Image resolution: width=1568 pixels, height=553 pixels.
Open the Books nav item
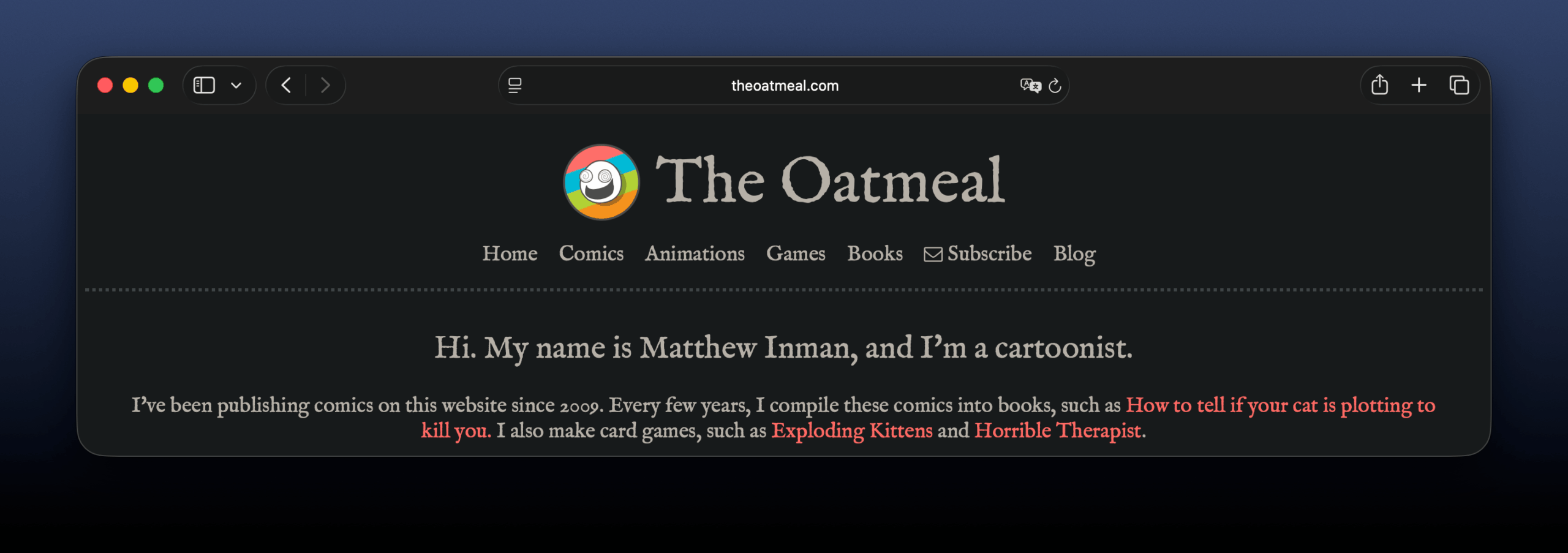click(x=875, y=254)
